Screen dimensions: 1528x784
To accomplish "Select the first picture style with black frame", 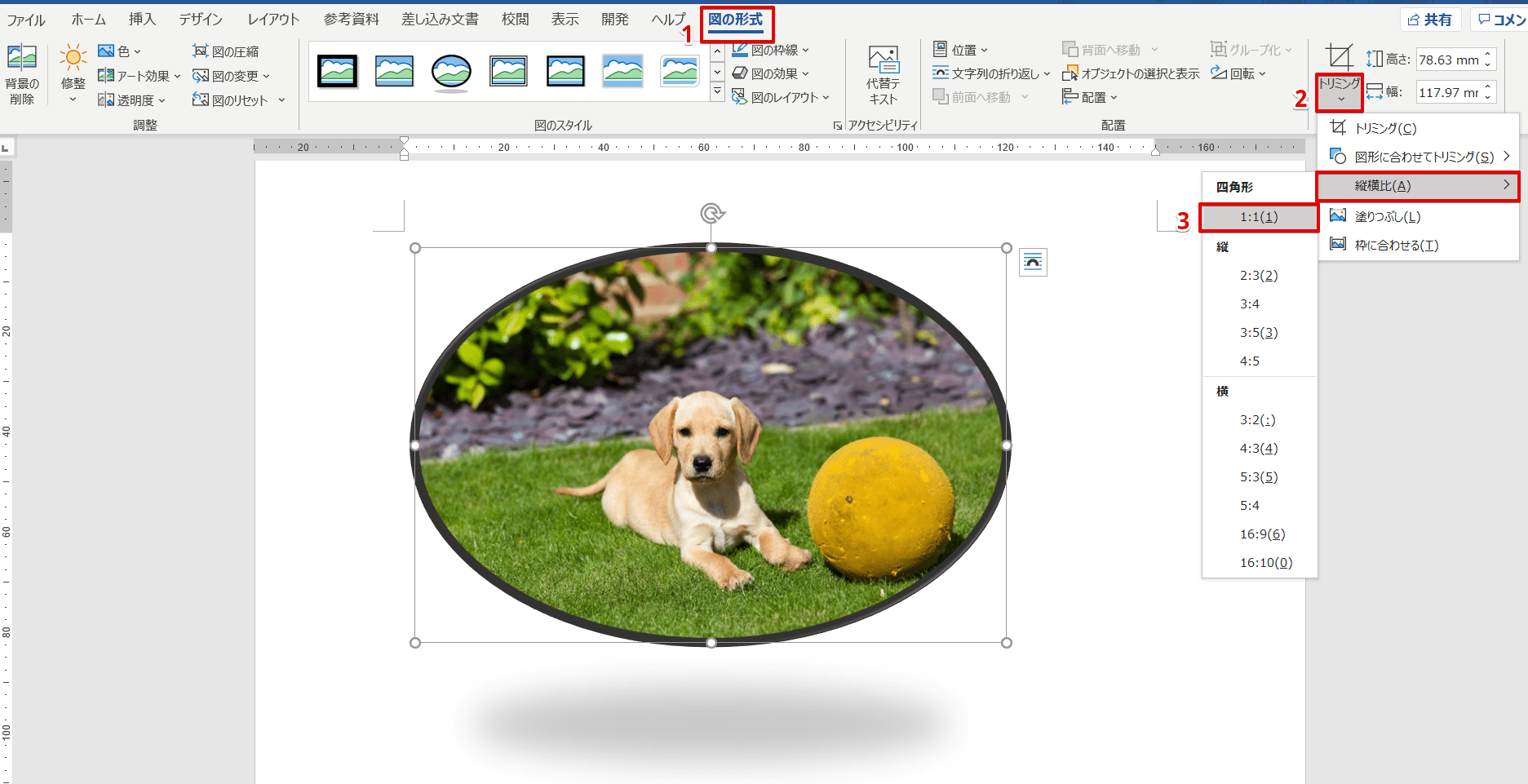I will (338, 71).
